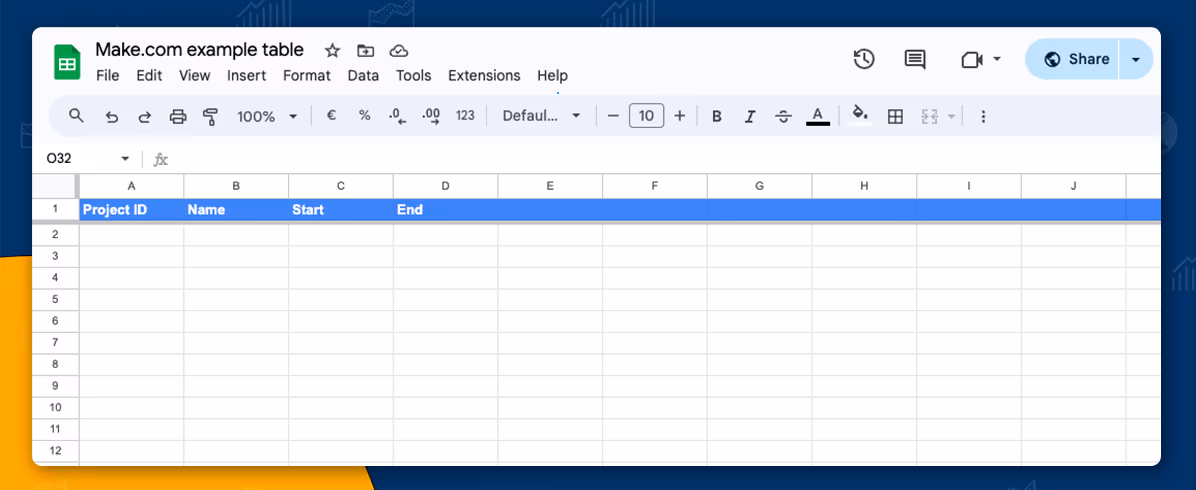Image resolution: width=1196 pixels, height=490 pixels.
Task: Open the Default font dropdown
Action: pyautogui.click(x=541, y=116)
